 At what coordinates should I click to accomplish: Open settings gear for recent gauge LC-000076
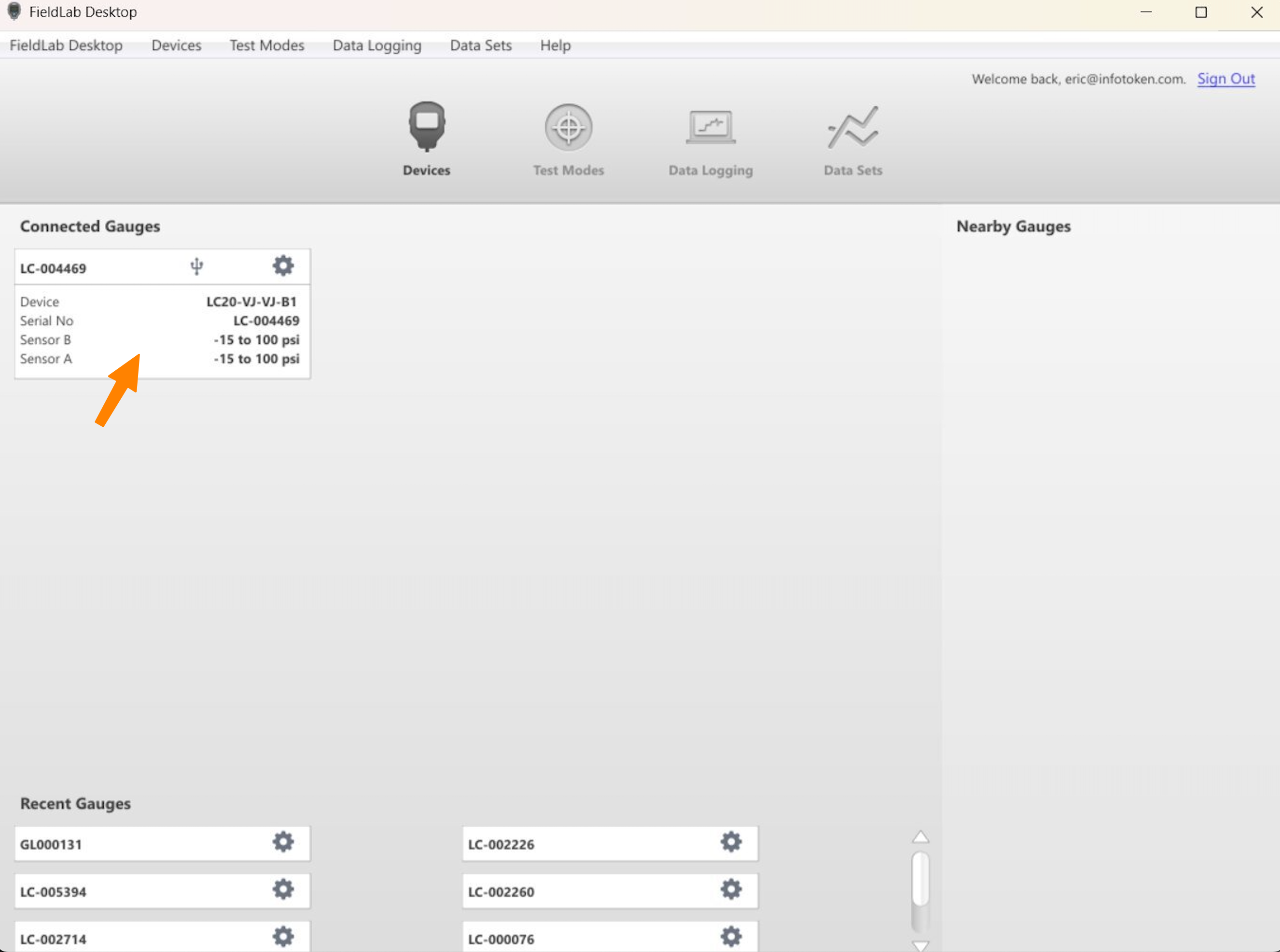[730, 937]
